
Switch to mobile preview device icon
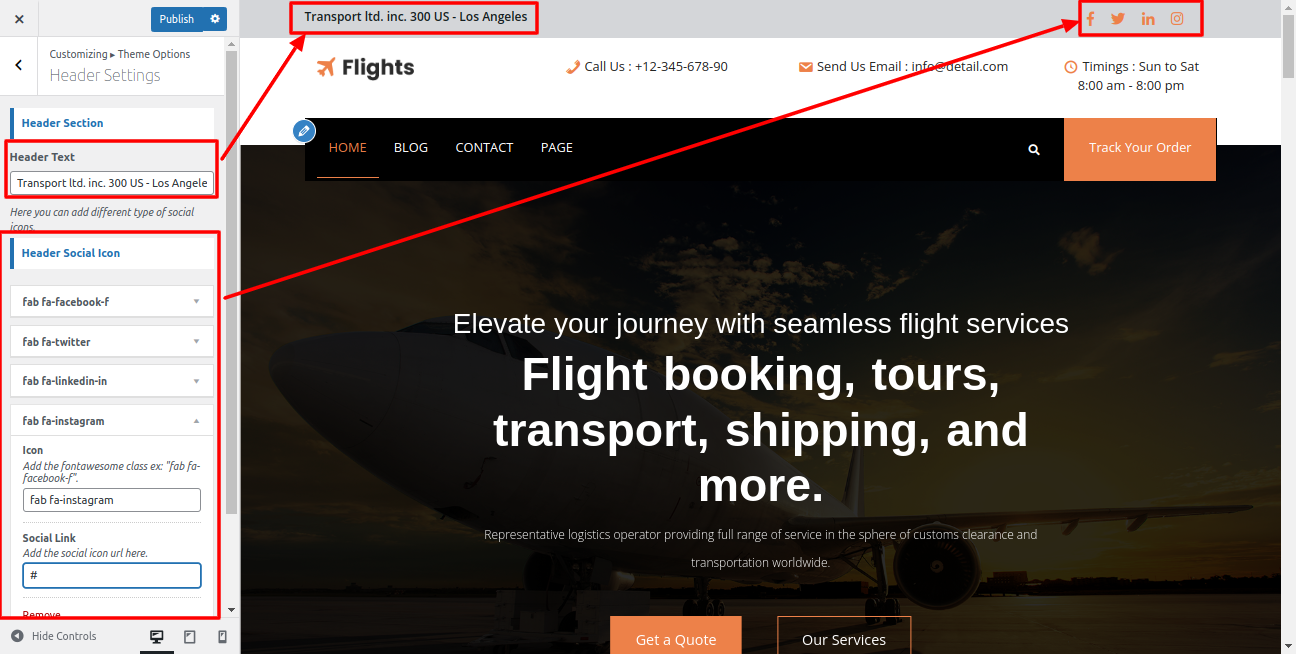[222, 637]
